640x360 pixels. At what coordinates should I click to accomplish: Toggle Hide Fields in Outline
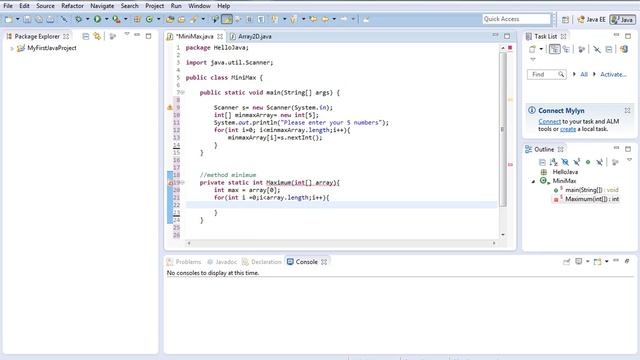click(x=565, y=162)
